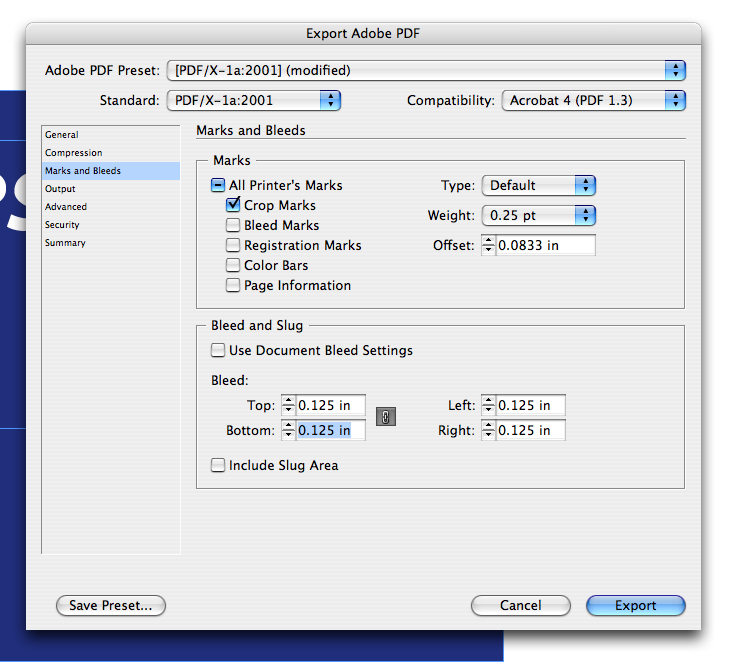Check Include Slug Area option
734x668 pixels.
[x=218, y=465]
